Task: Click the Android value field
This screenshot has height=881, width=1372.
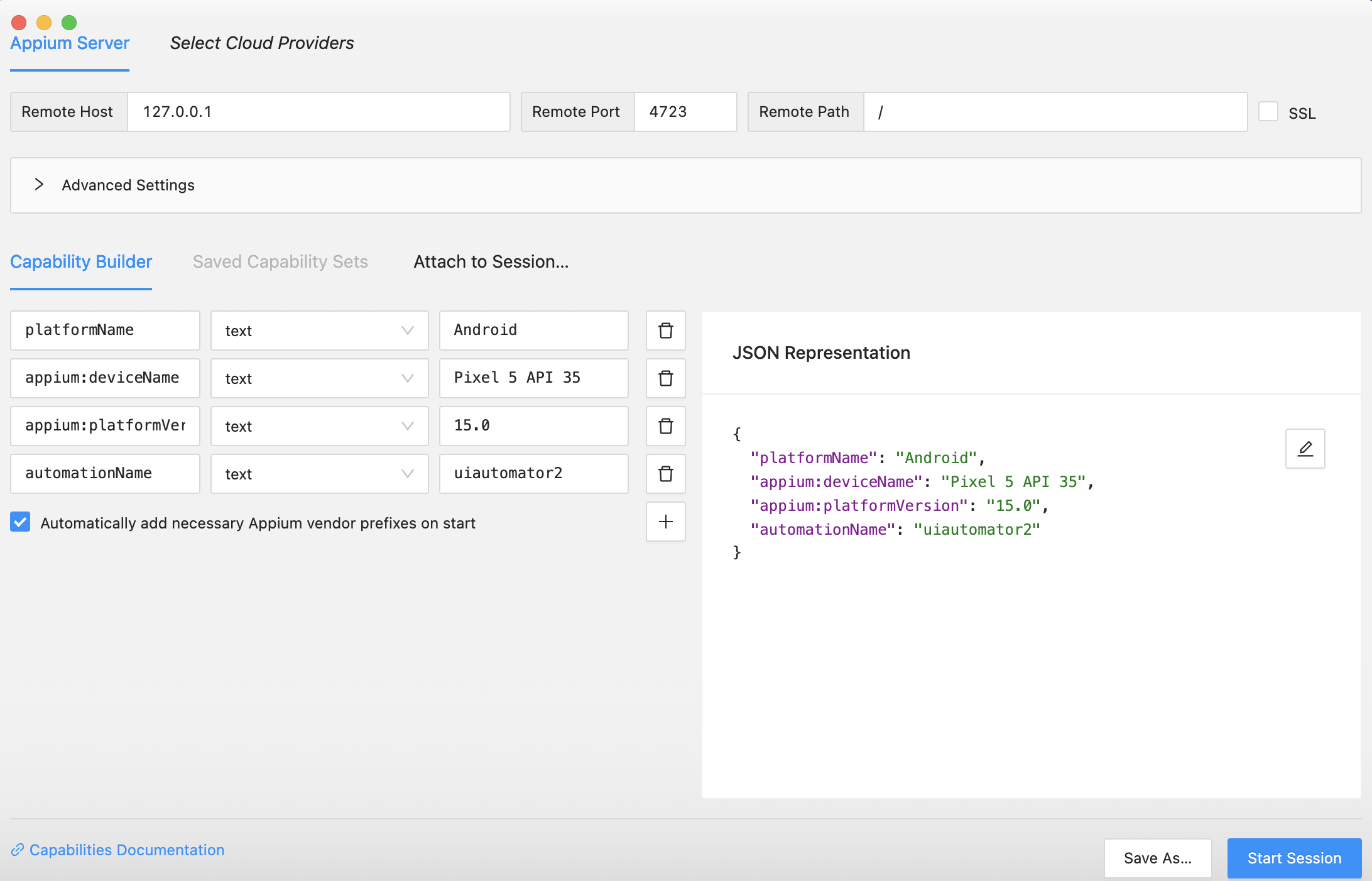Action: [x=533, y=331]
